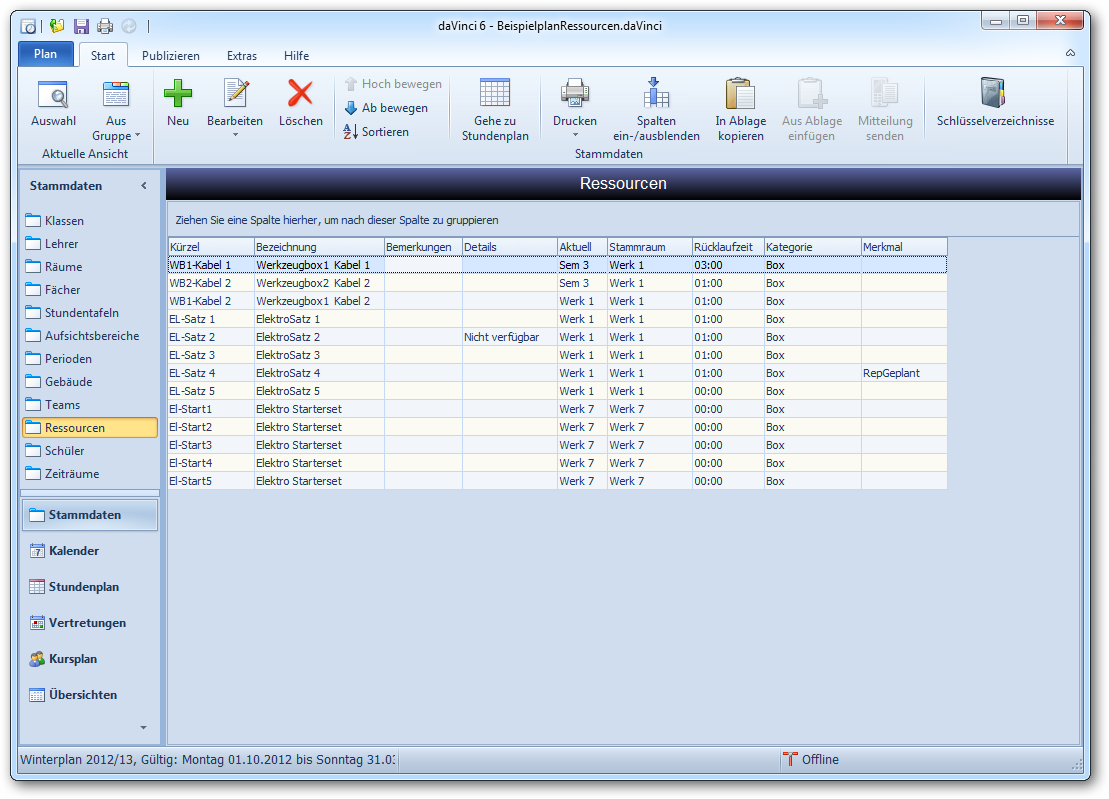Collapse the Stammdaten sidebar panel
The height and width of the screenshot is (799, 1109).
click(143, 186)
